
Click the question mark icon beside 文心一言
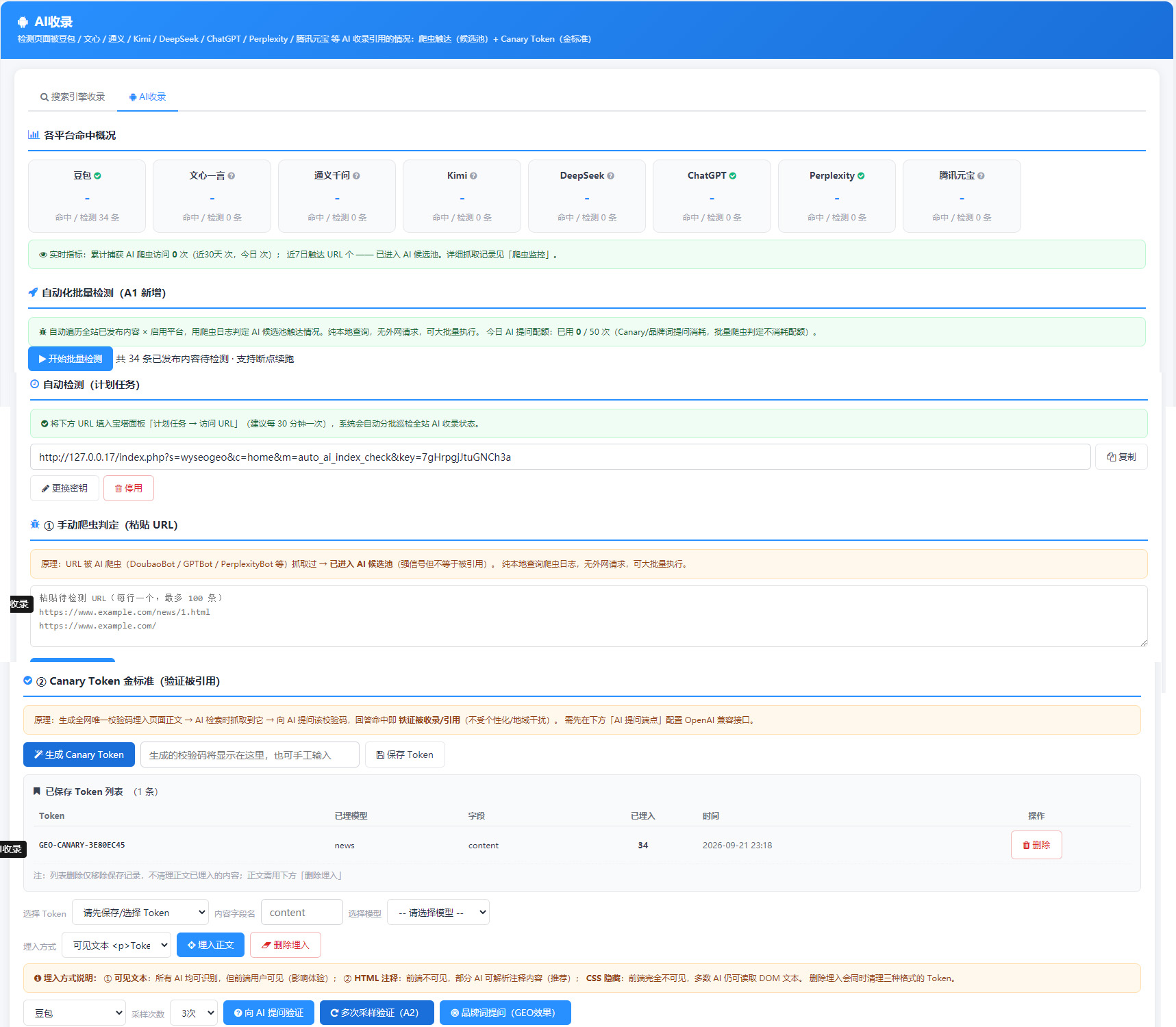pos(232,176)
